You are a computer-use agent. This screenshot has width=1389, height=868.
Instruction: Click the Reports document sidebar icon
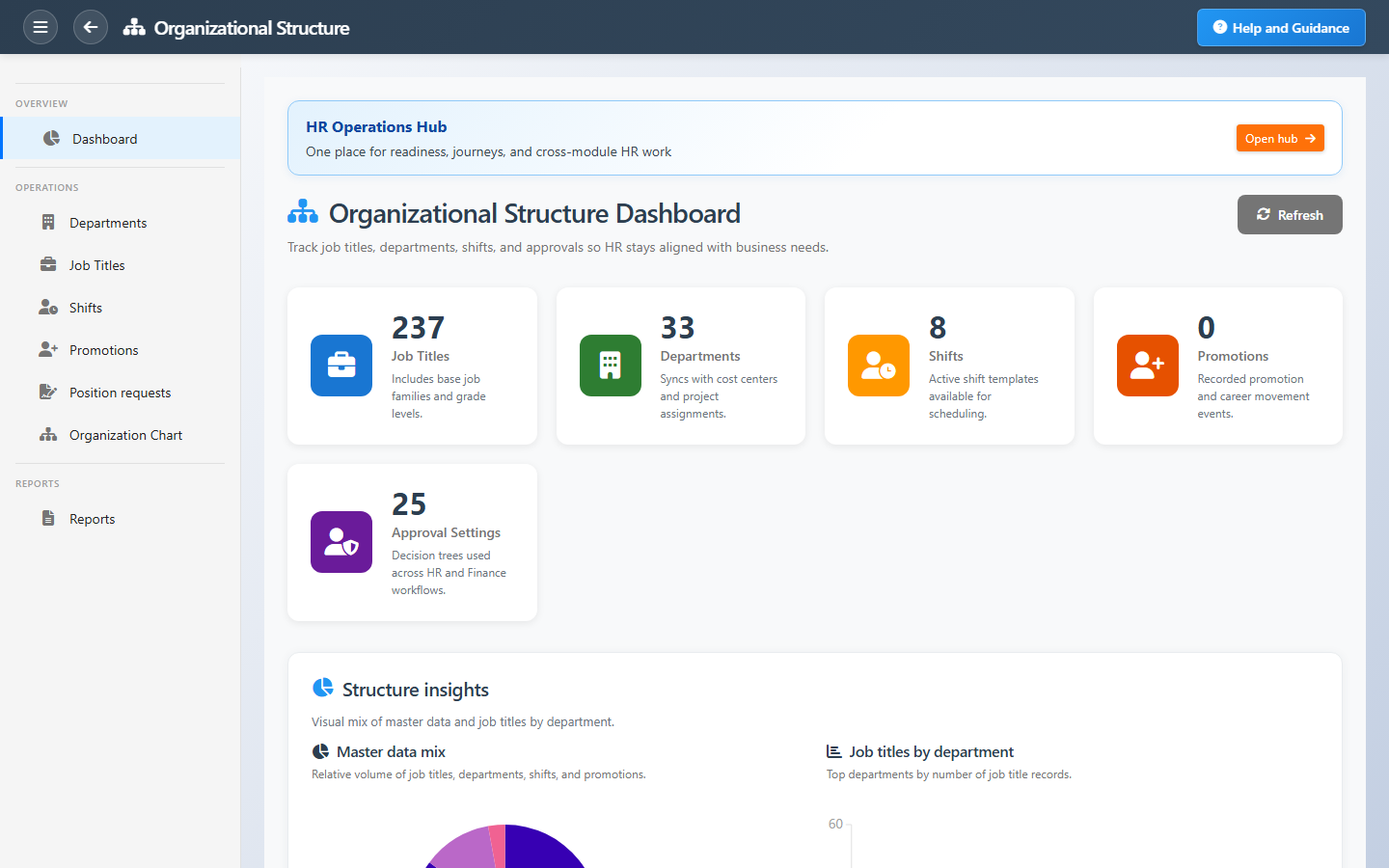(48, 518)
